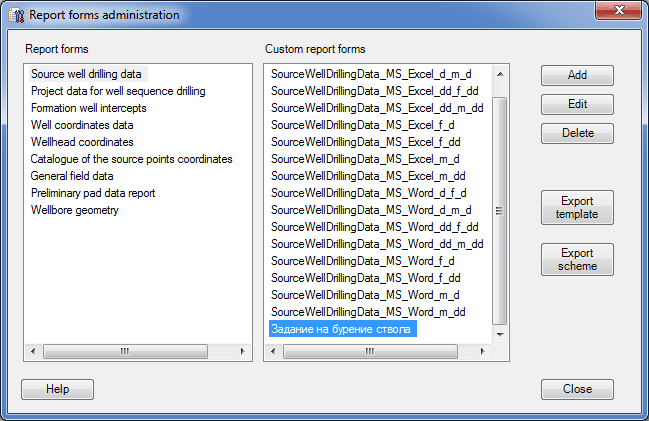Screen dimensions: 649x421
Task: Select the Задание на бурение ствола item
Action: (x=343, y=329)
